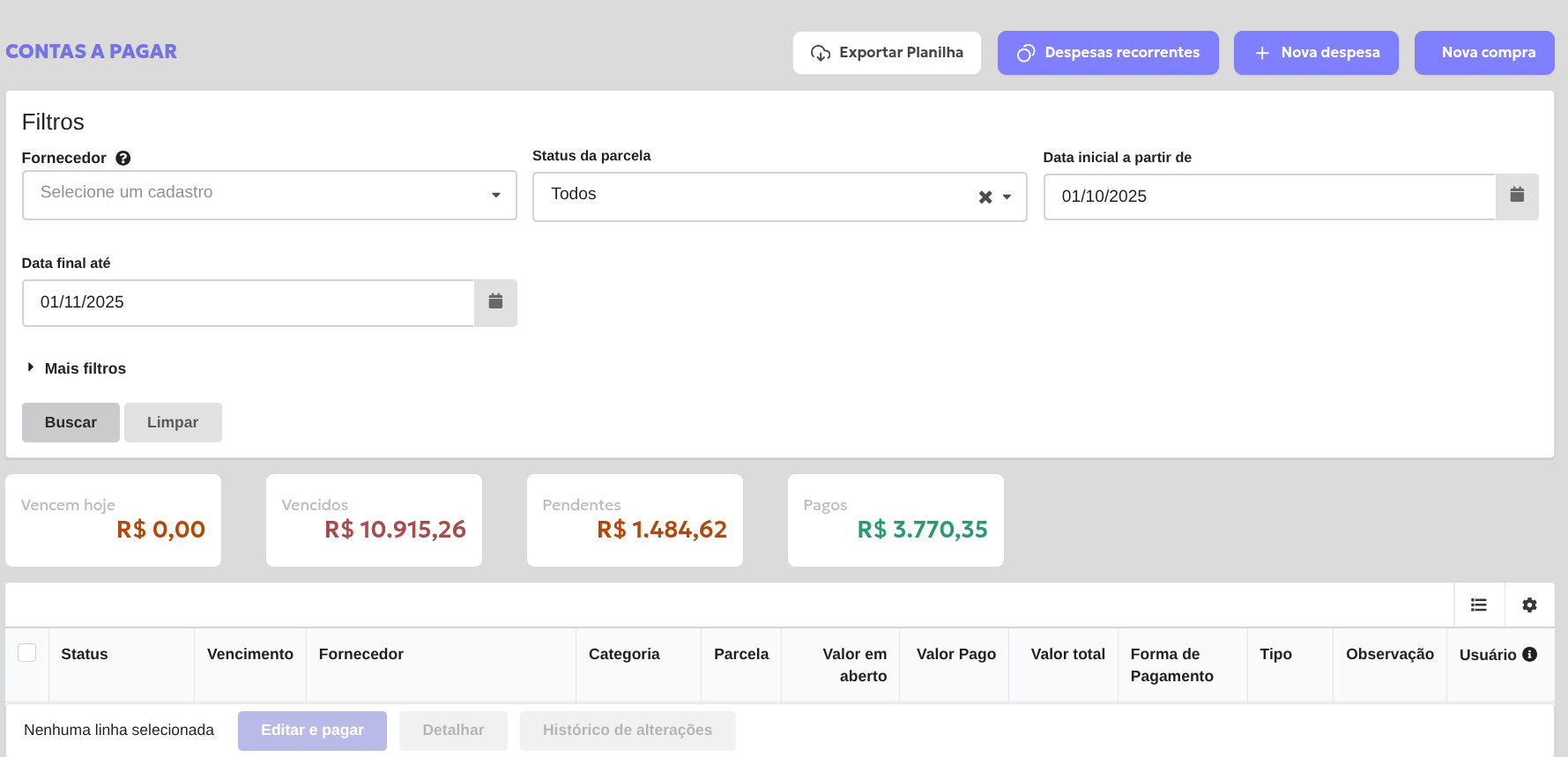Click the Usuário column info icon
1568x757 pixels.
pos(1530,654)
